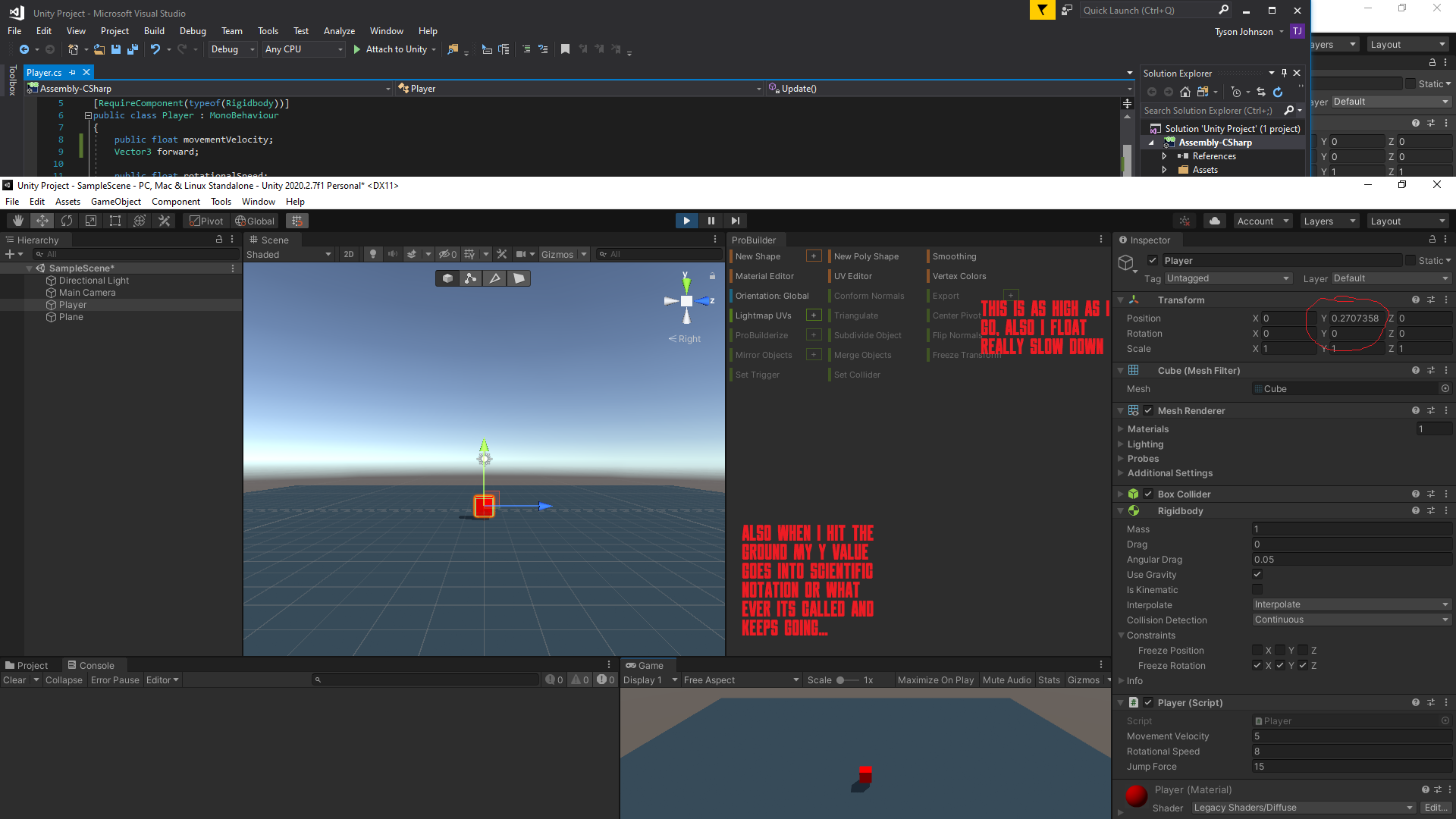Open the Tag Untagged dropdown
The image size is (1456, 819).
tap(1228, 278)
